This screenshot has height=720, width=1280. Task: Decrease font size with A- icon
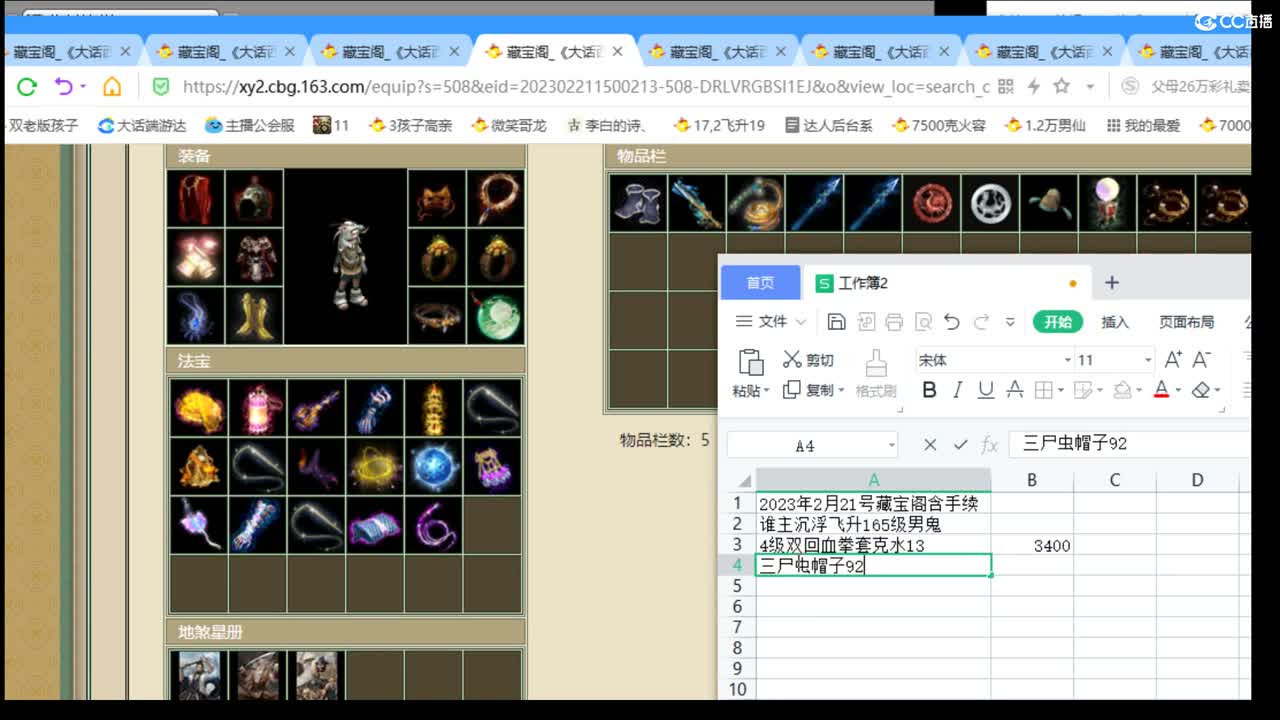[1202, 360]
